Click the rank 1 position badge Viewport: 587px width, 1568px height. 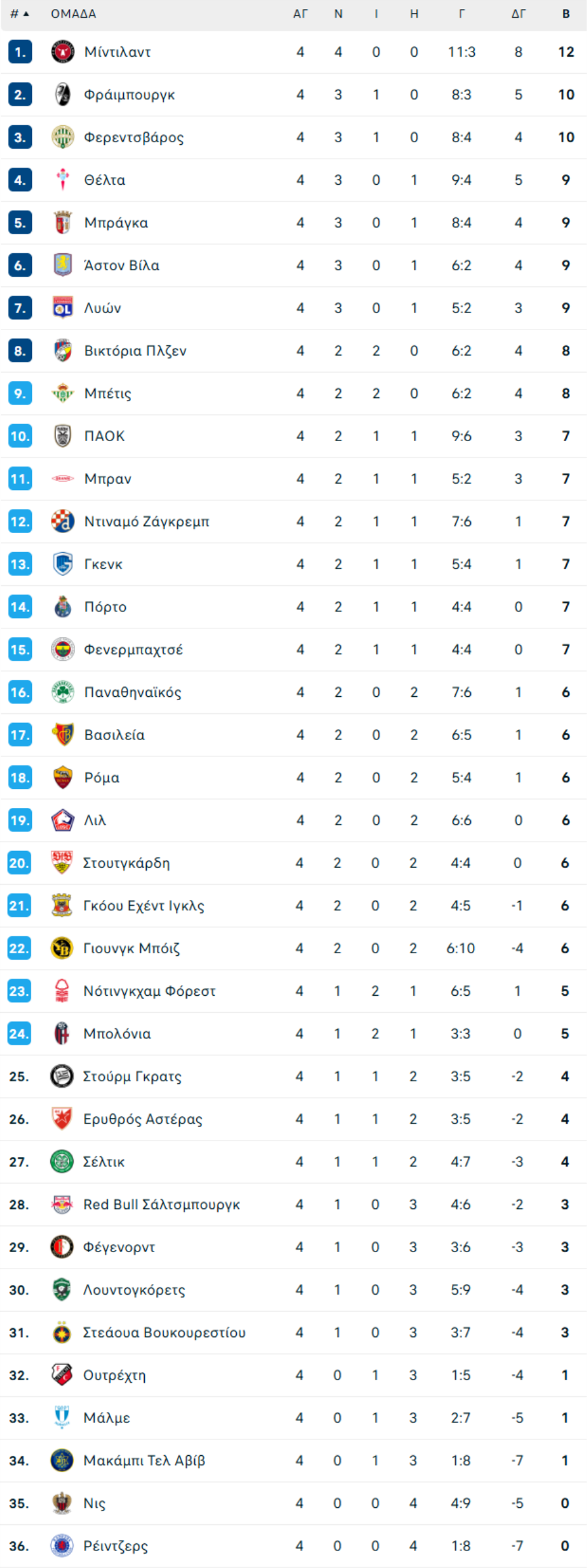(x=20, y=52)
